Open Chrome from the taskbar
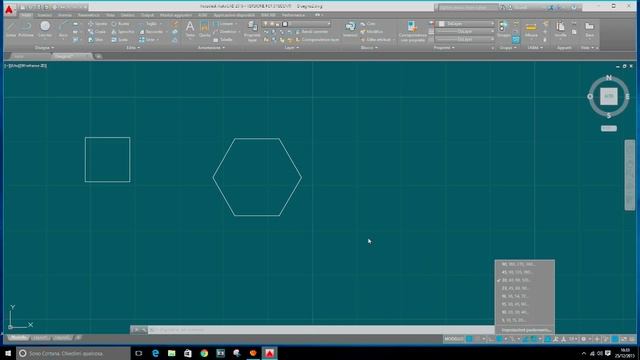Screen dimensions: 640x360 [204, 353]
